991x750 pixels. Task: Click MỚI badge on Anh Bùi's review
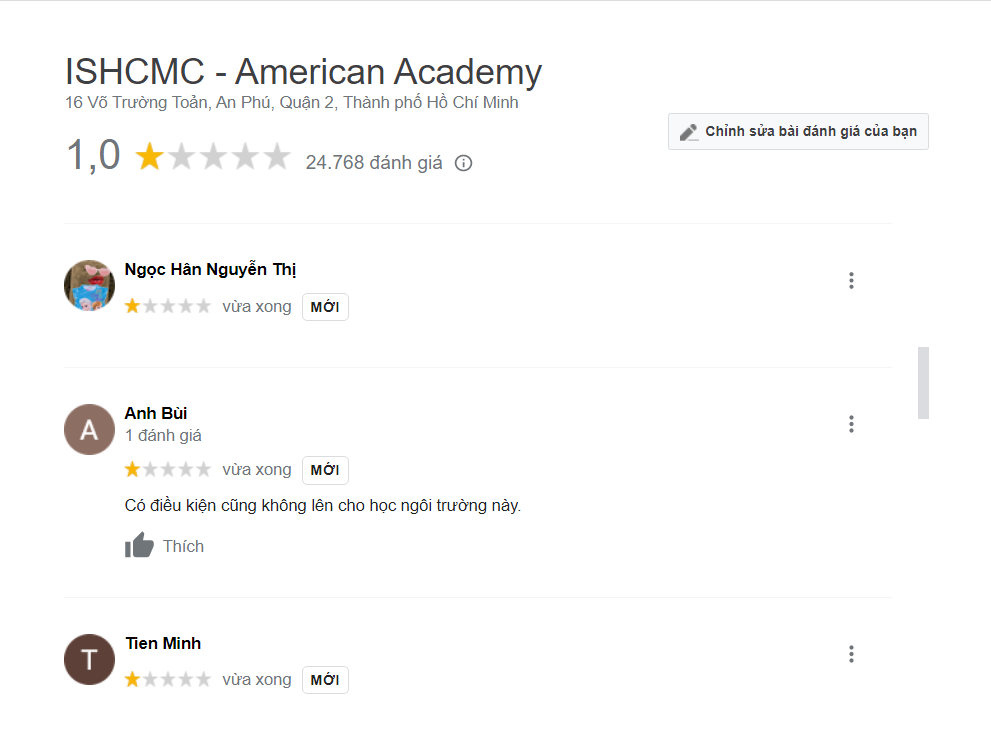[325, 470]
